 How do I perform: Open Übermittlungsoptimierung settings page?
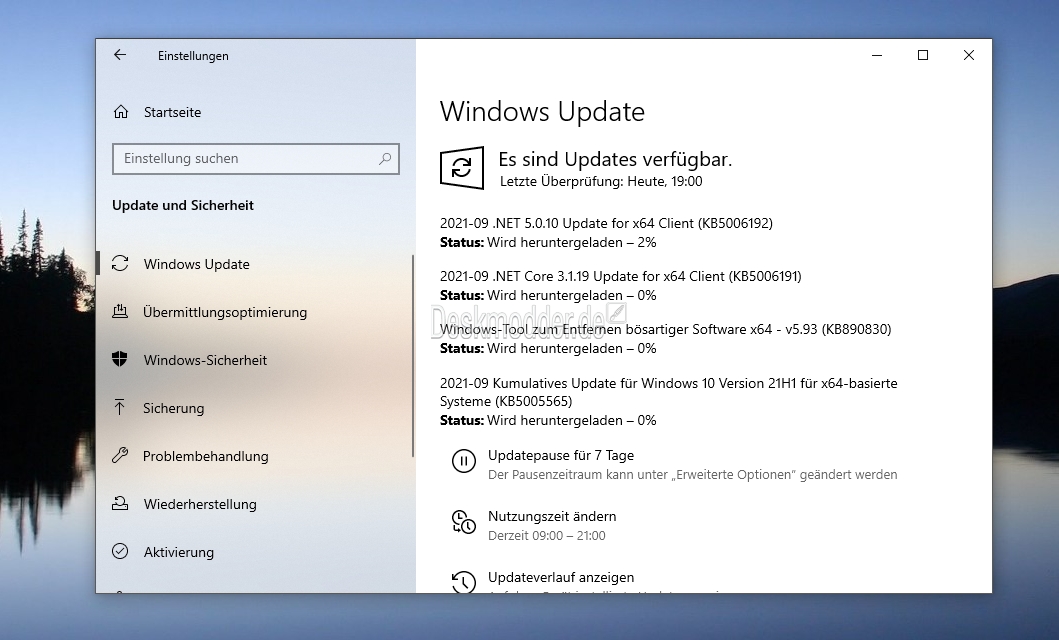click(x=225, y=312)
